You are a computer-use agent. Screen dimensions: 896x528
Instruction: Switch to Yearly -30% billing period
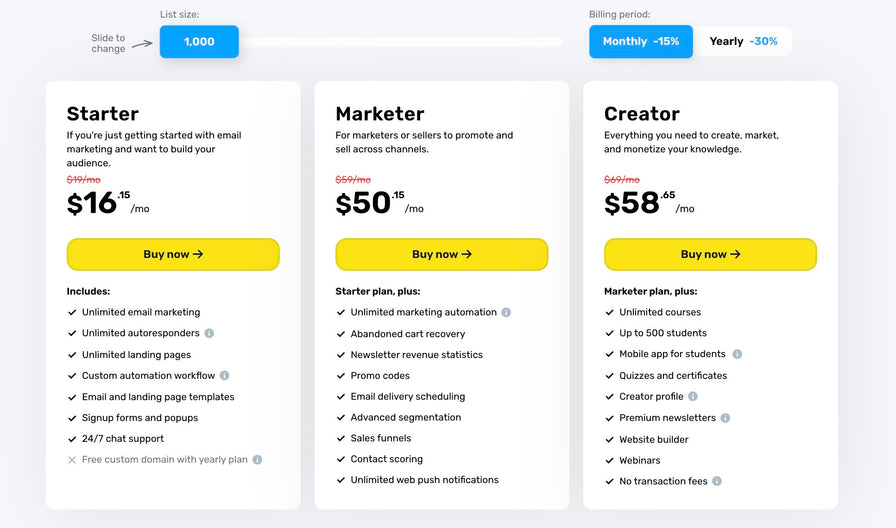(743, 42)
